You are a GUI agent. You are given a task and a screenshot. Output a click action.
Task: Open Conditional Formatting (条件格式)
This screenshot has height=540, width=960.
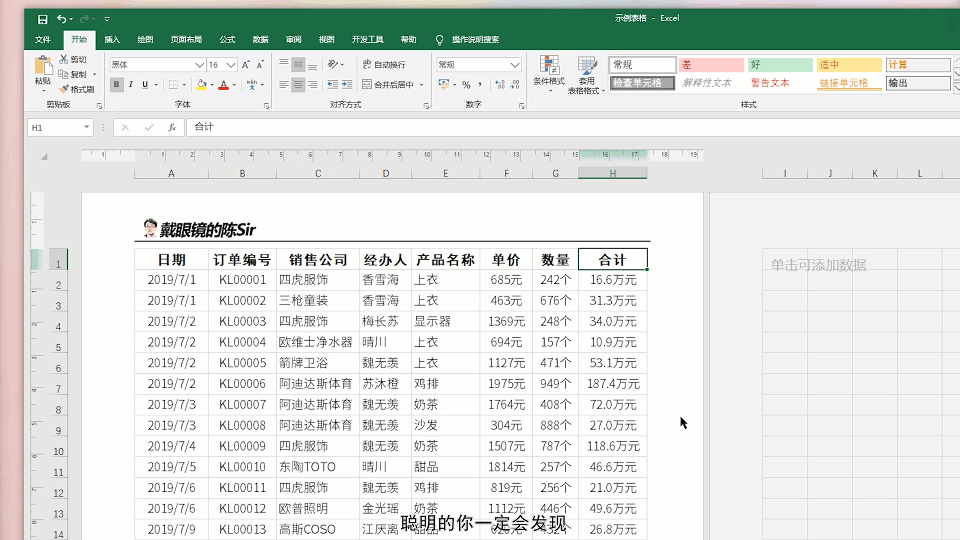(549, 73)
